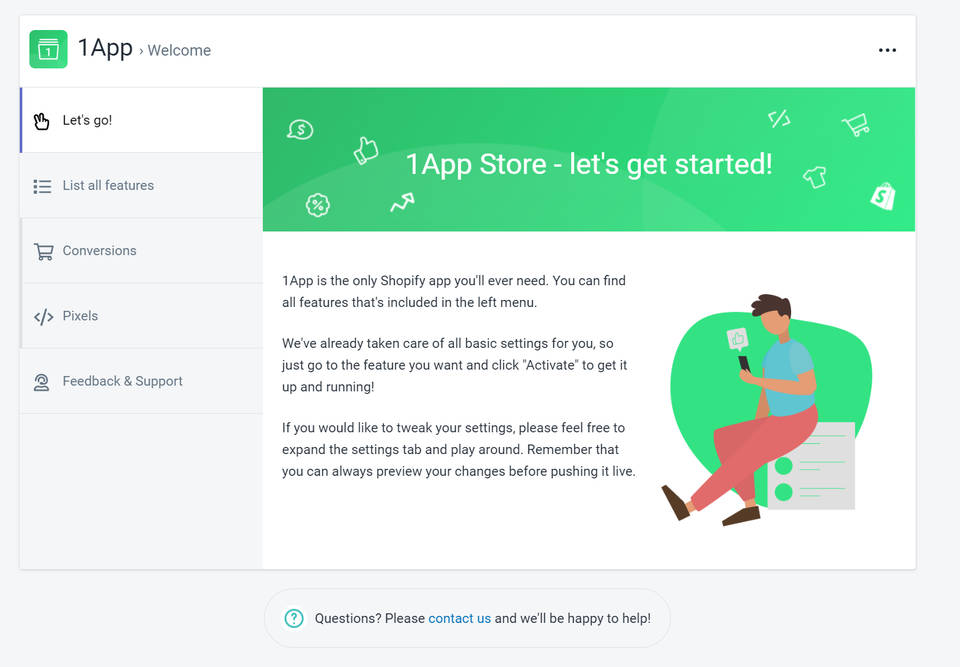Click the support icon next to Feedback & Support
The image size is (960, 667).
pyautogui.click(x=42, y=381)
